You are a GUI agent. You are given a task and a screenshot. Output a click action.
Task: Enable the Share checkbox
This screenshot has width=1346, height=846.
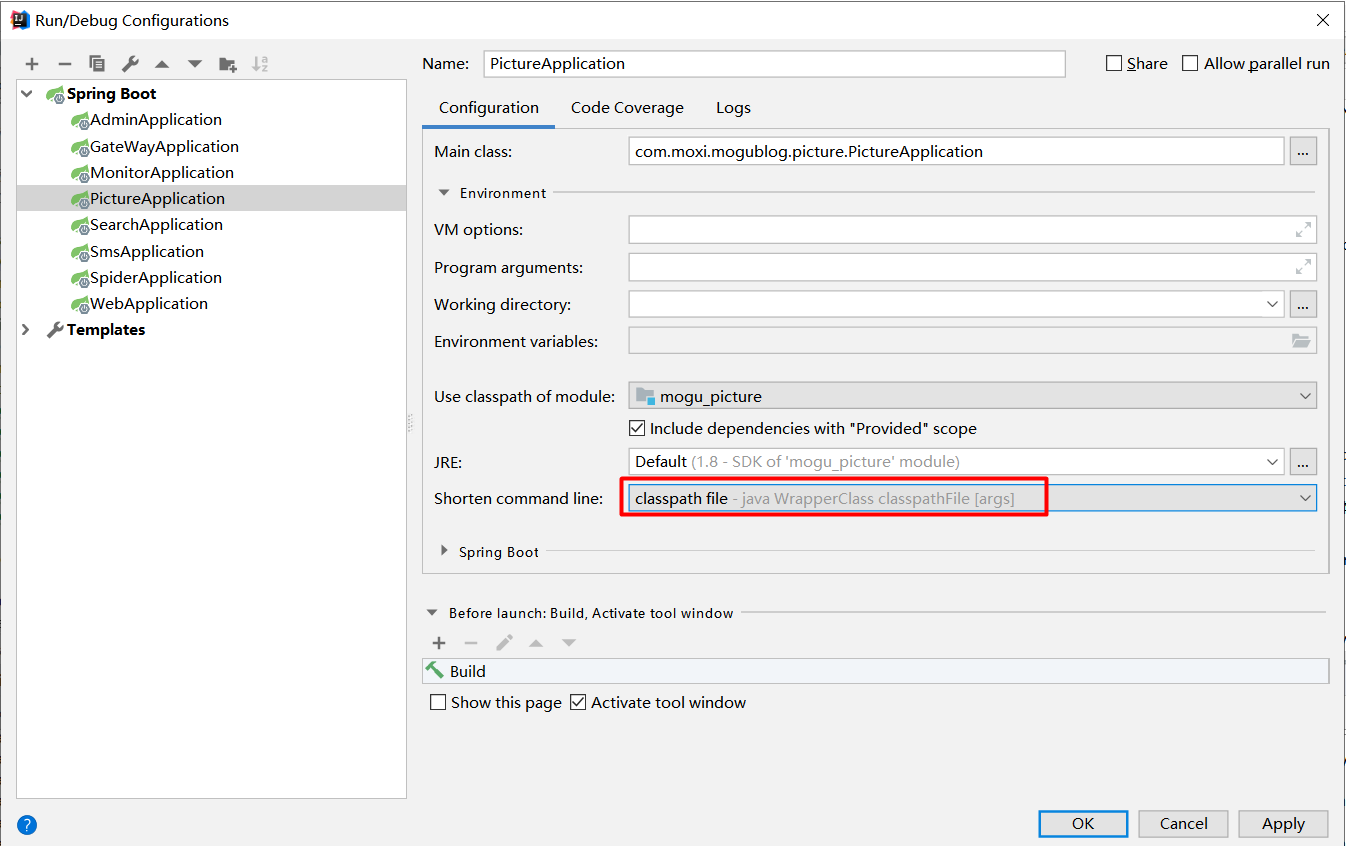[x=1114, y=64]
